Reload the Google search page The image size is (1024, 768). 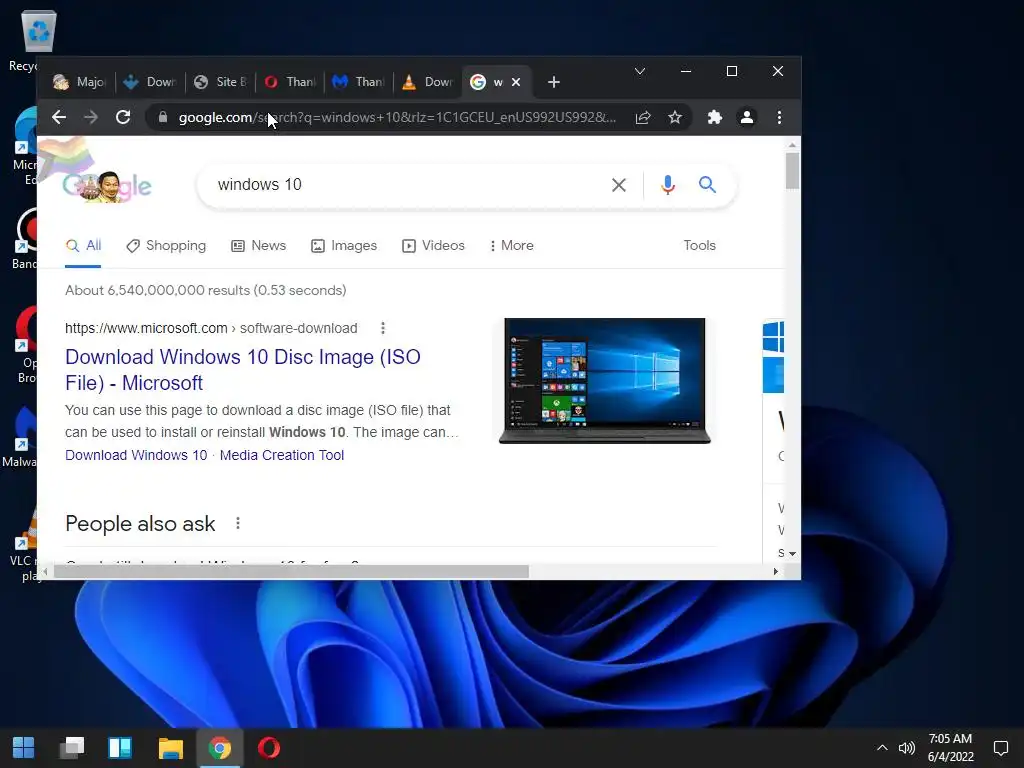pos(123,118)
